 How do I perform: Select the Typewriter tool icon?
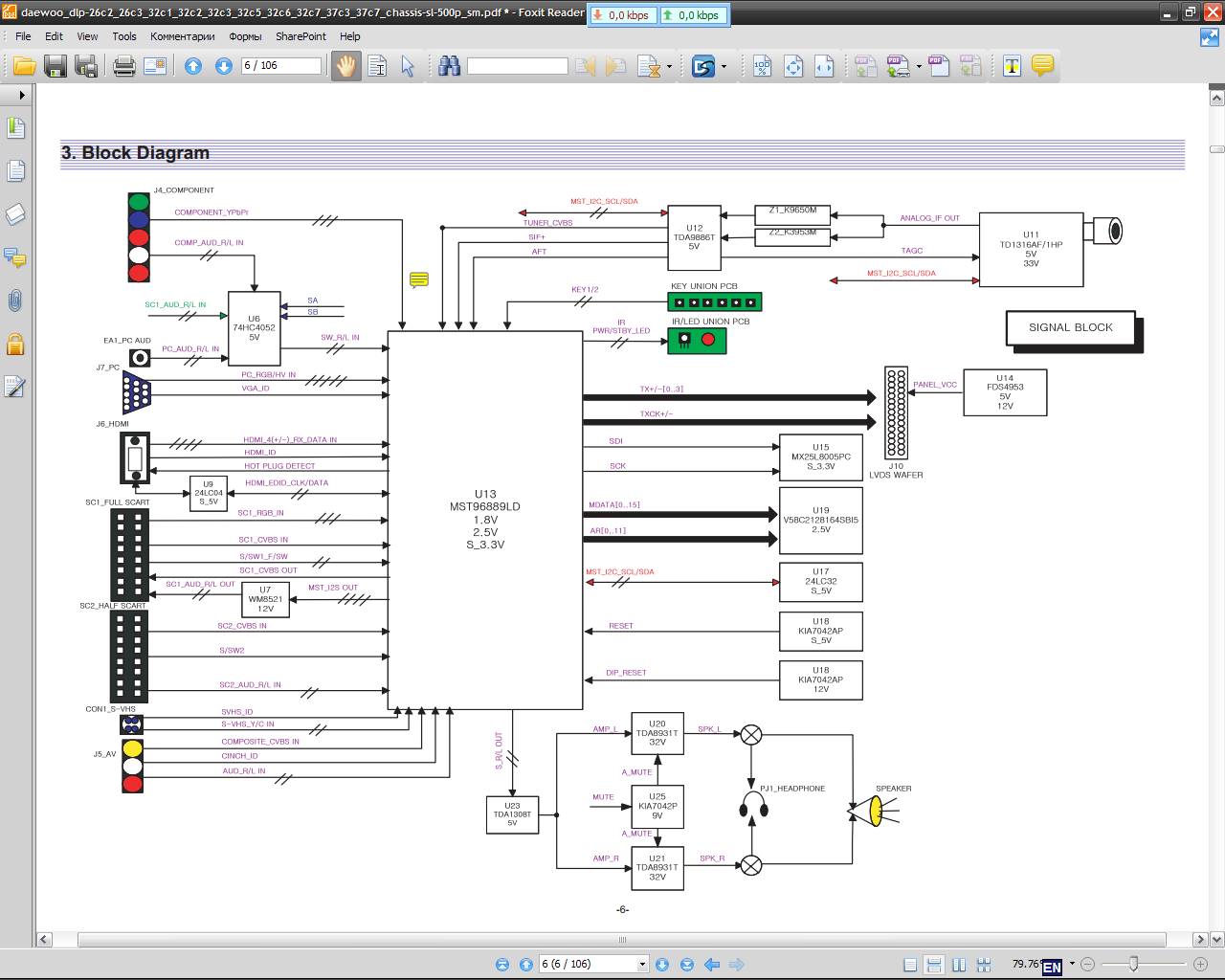(x=1012, y=66)
